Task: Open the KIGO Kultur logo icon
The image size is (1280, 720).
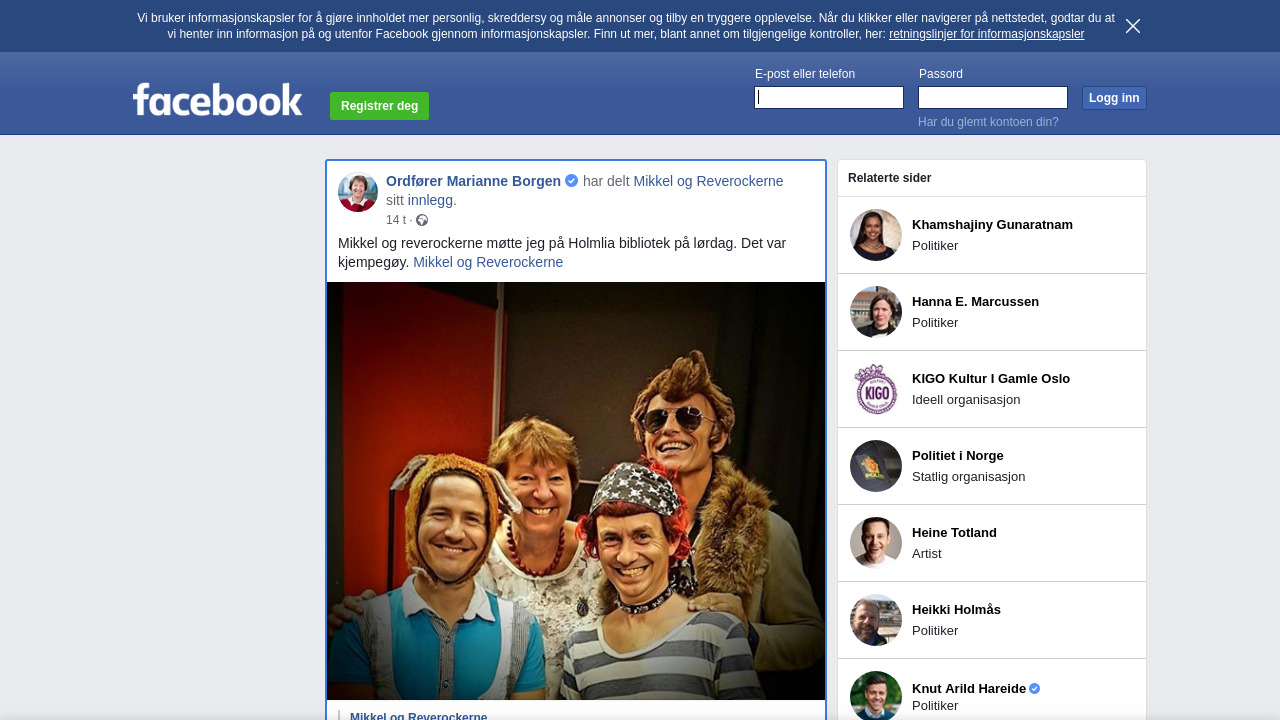Action: [x=876, y=389]
